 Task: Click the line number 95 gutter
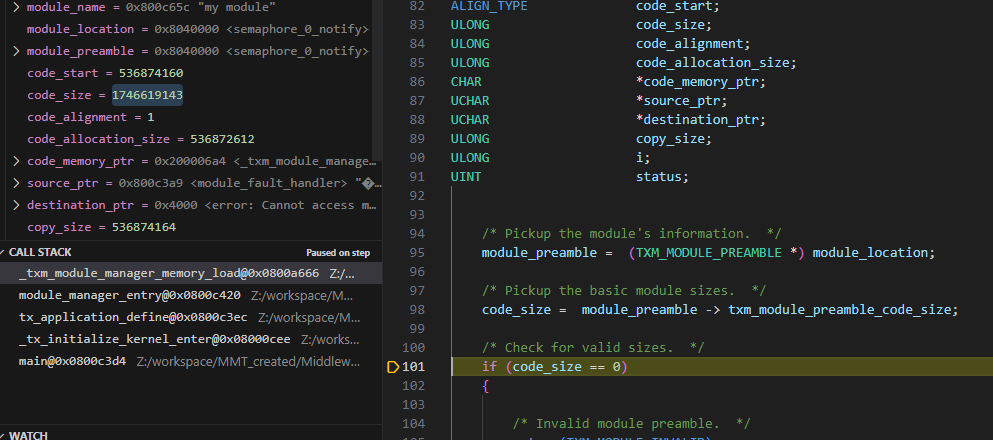(417, 252)
